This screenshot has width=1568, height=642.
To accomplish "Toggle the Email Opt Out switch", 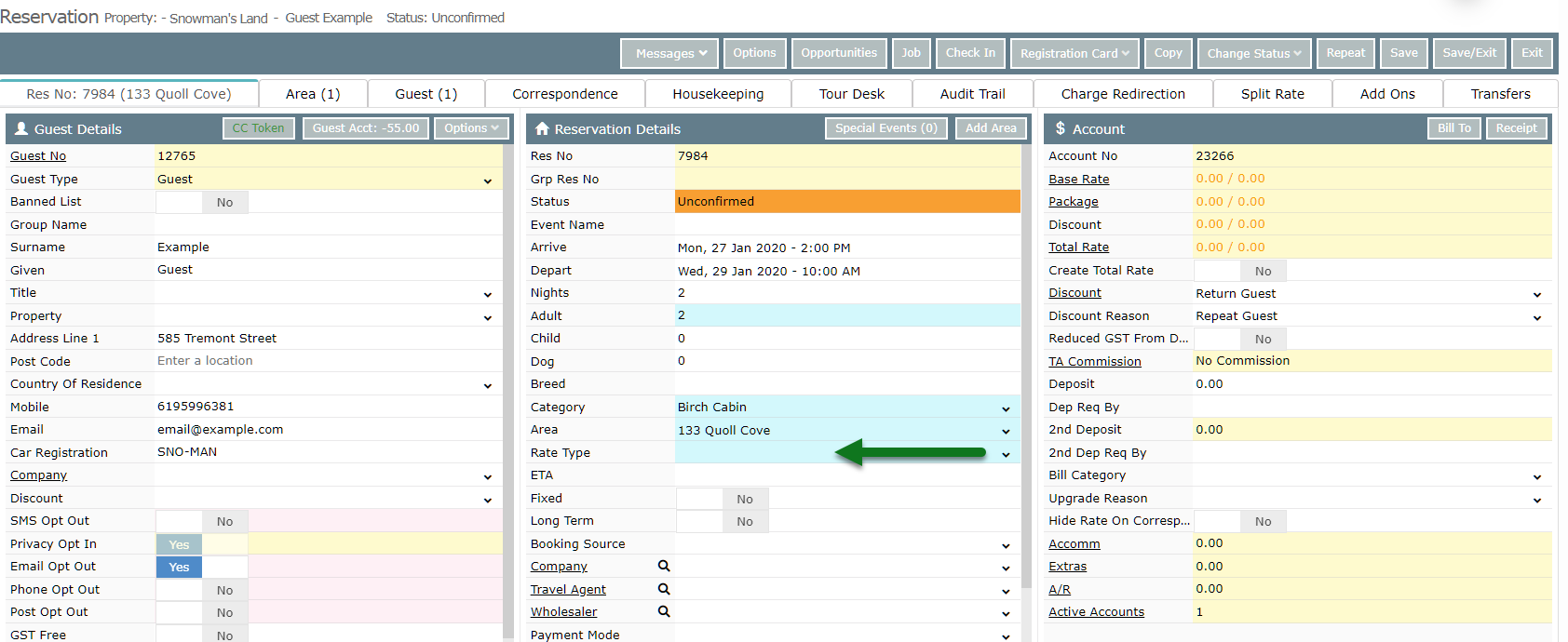I will pos(202,567).
